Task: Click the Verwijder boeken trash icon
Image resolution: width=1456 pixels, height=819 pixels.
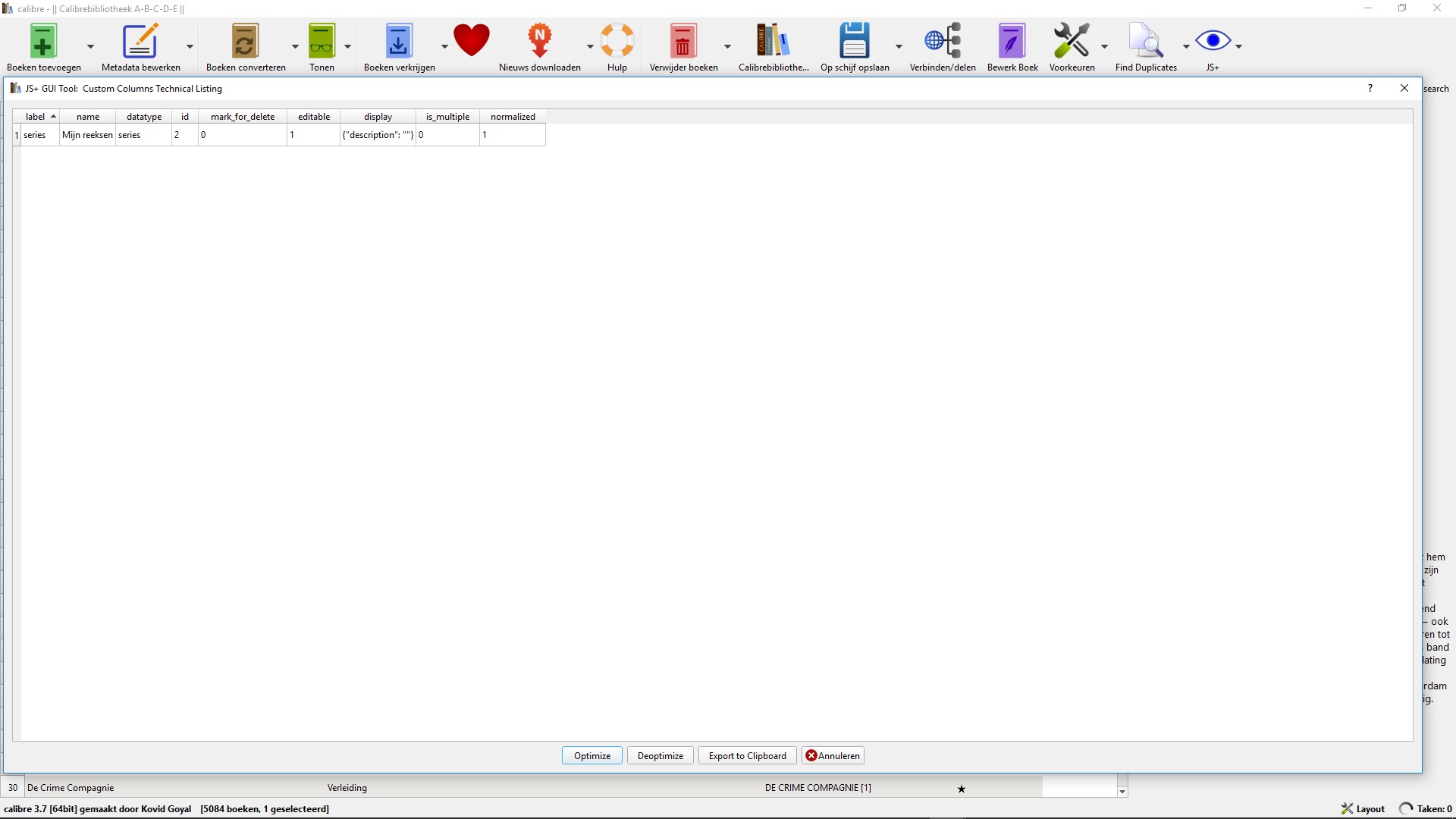Action: coord(682,42)
